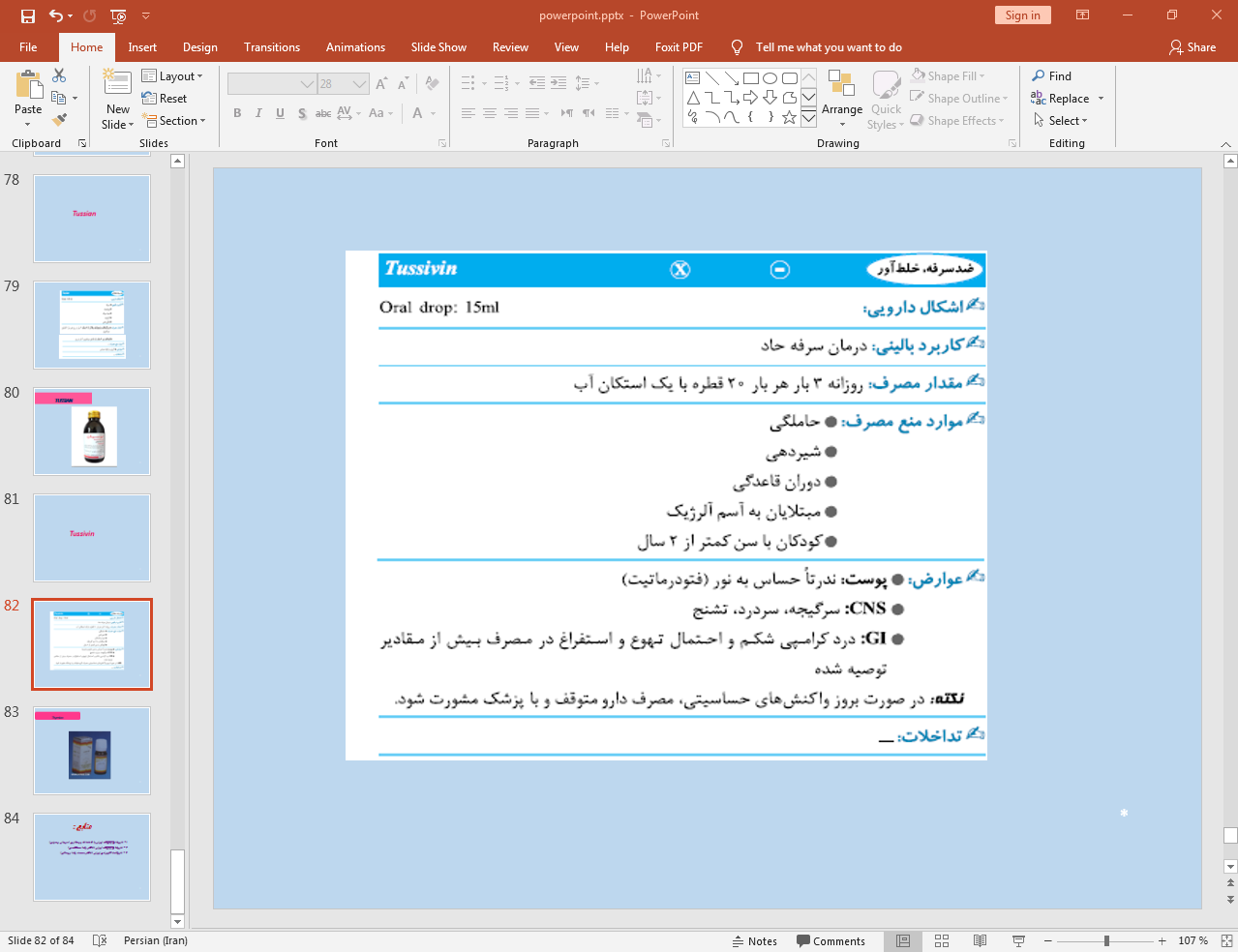Open the Comments pane
Viewport: 1238px width, 952px height.
click(830, 941)
